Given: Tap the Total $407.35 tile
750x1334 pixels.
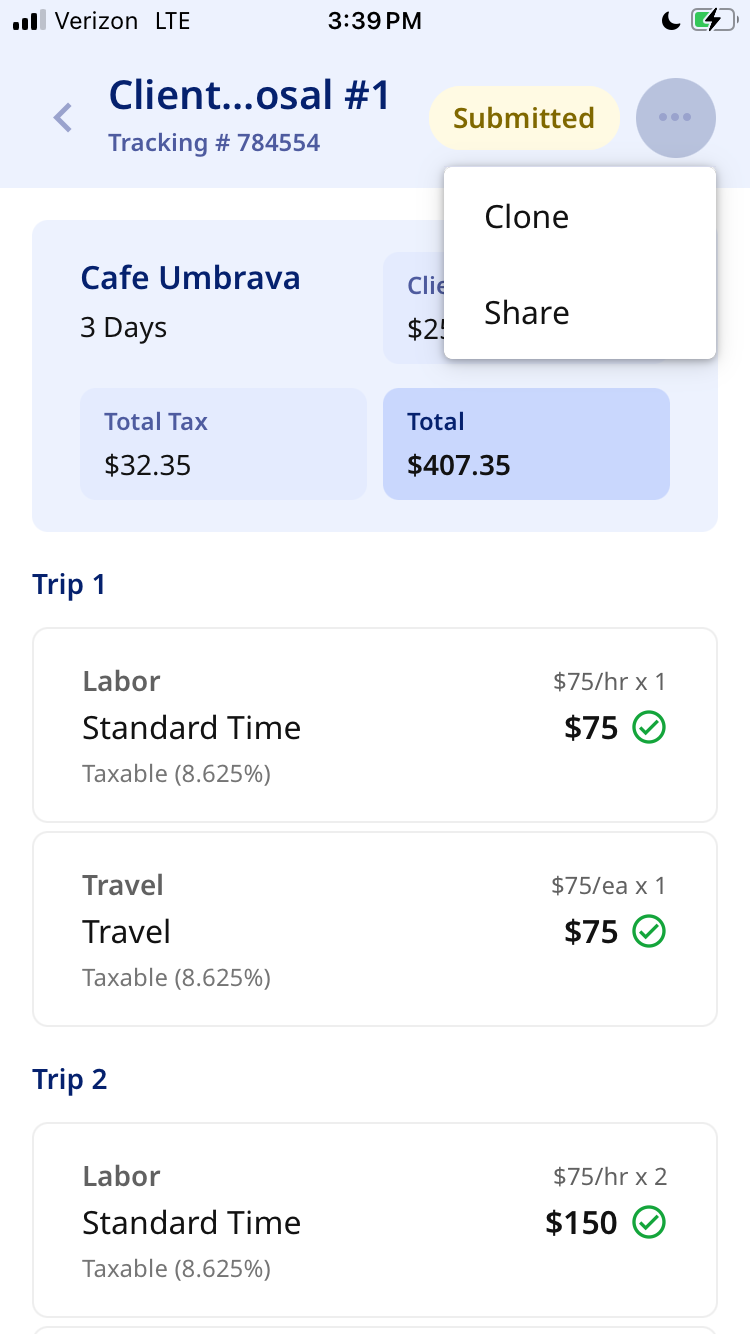Looking at the screenshot, I should [x=526, y=443].
